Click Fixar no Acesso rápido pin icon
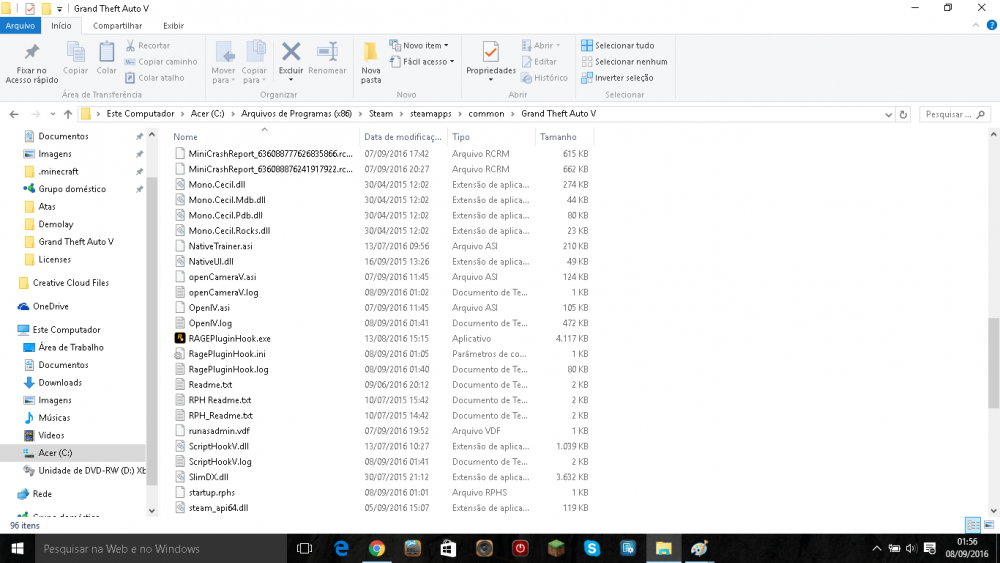The image size is (1000, 563). click(31, 53)
